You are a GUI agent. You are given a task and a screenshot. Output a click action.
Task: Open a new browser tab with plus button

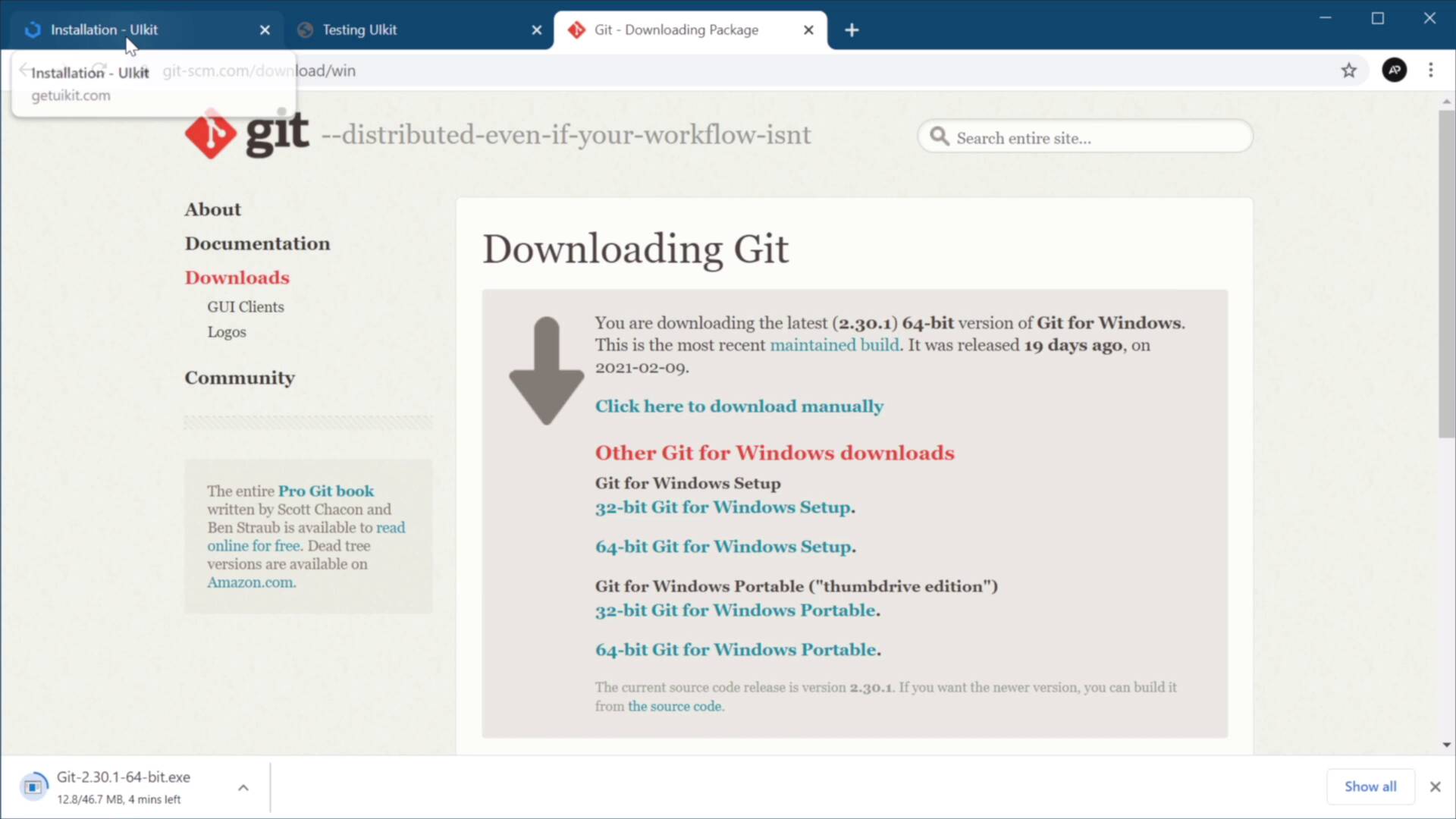click(852, 30)
